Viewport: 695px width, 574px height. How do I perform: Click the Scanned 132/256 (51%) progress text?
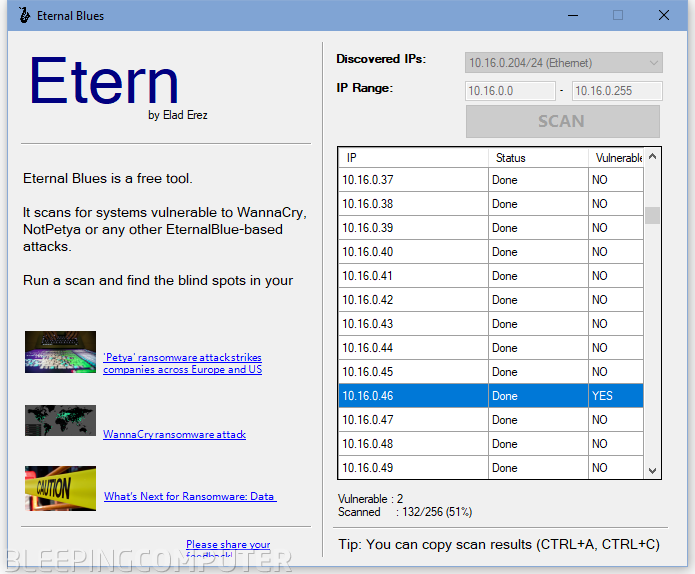pyautogui.click(x=405, y=512)
